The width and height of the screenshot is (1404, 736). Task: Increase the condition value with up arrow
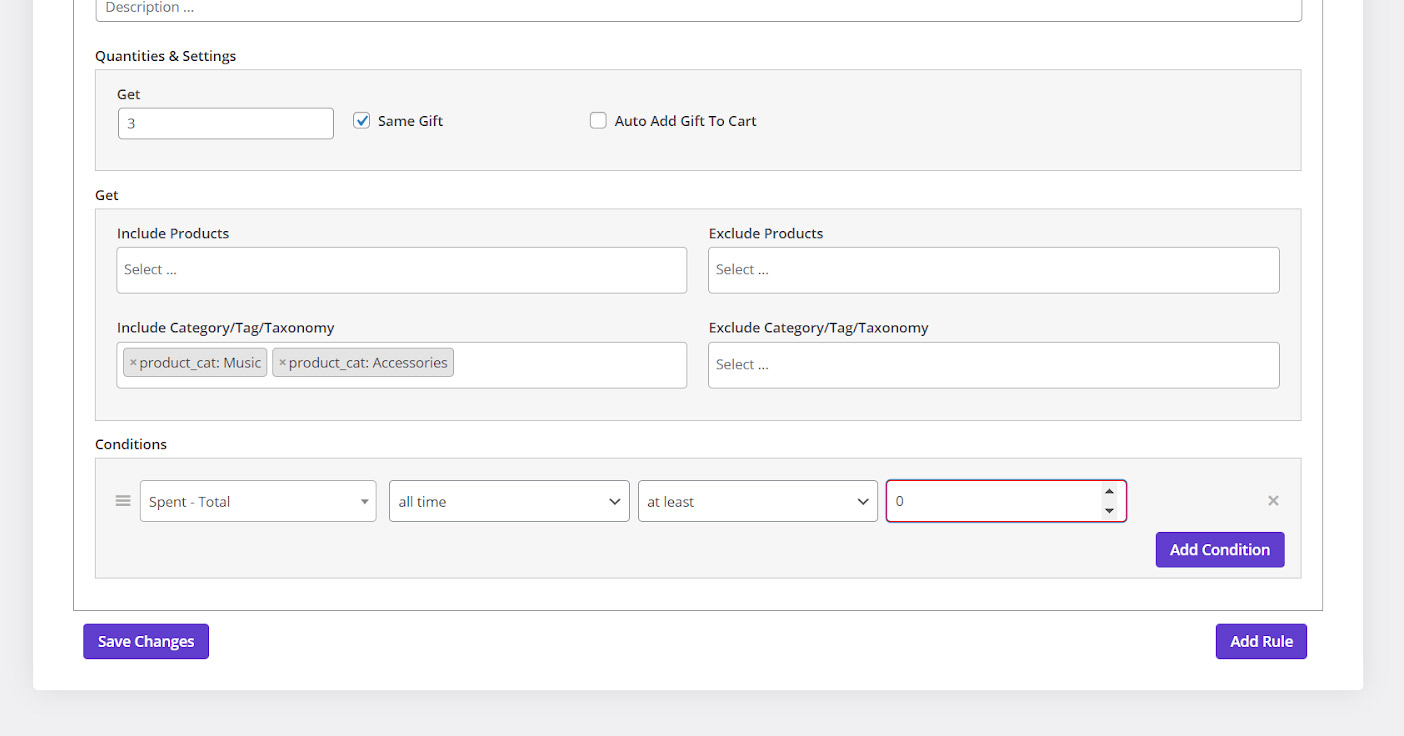[1109, 492]
